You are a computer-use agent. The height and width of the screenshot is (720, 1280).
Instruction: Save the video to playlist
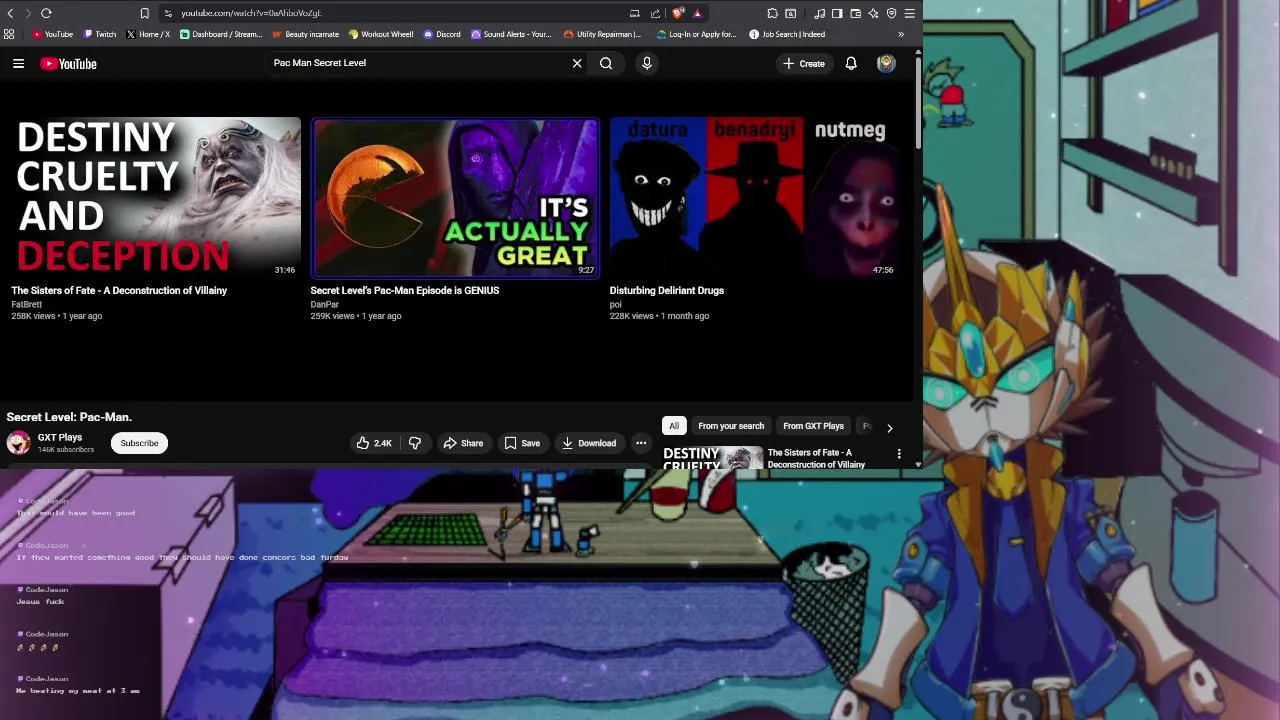pyautogui.click(x=522, y=443)
